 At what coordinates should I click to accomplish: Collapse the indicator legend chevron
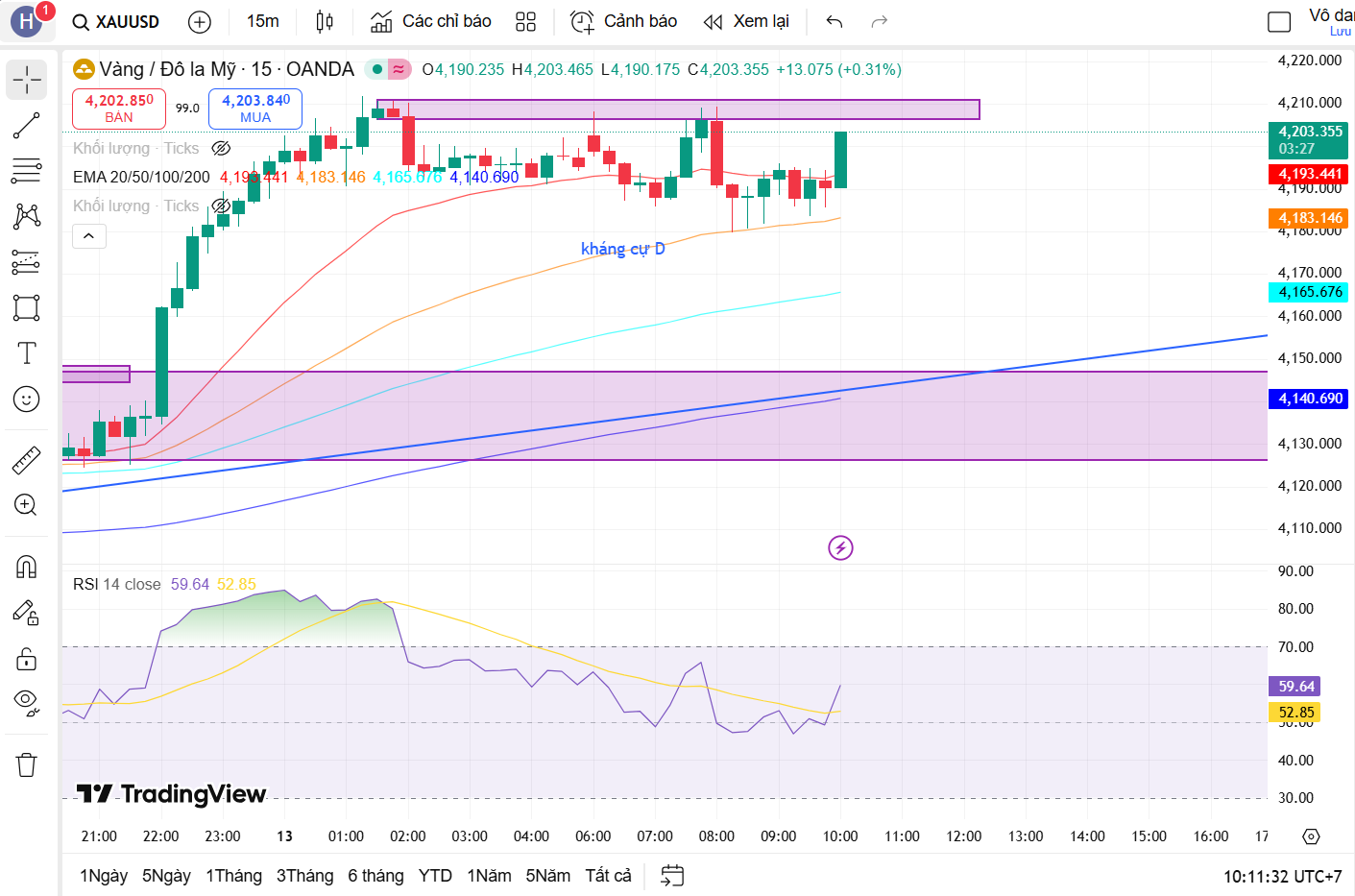[x=89, y=235]
